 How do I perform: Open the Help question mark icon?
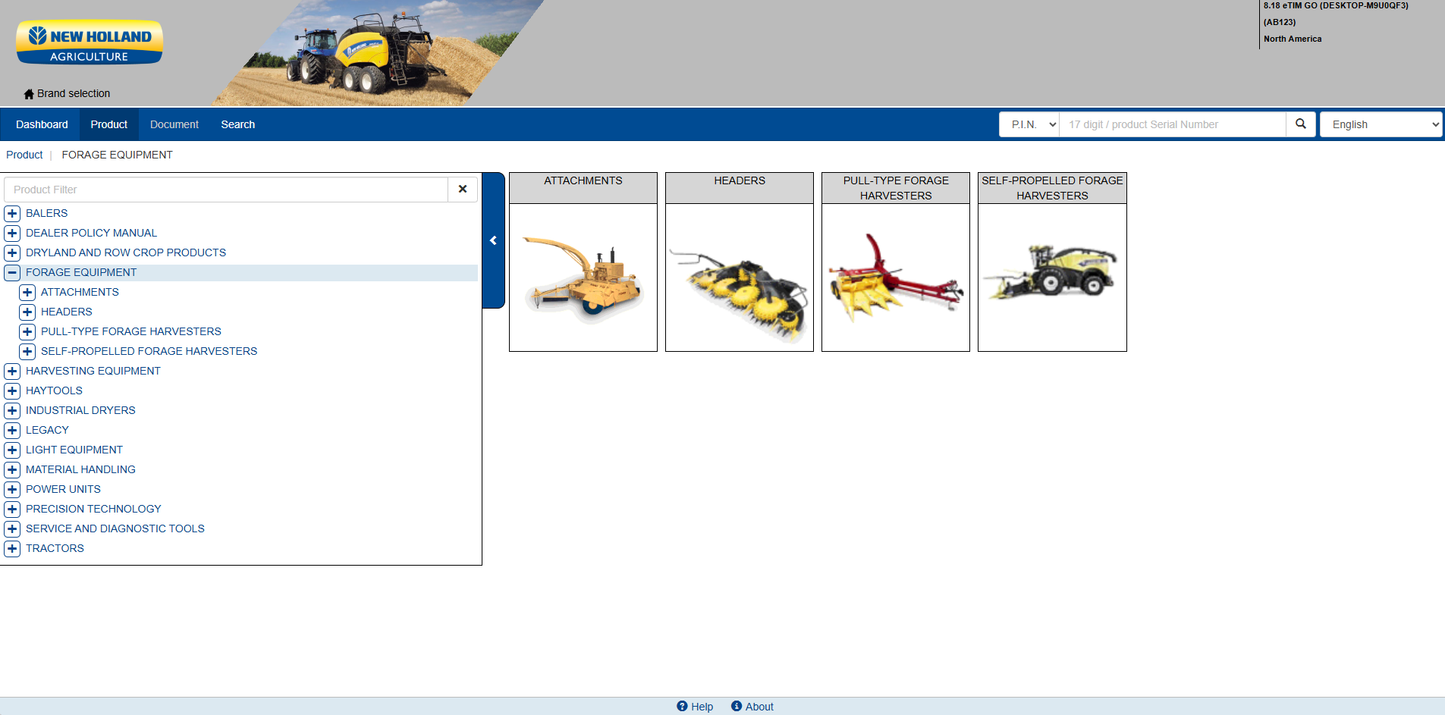coord(682,706)
